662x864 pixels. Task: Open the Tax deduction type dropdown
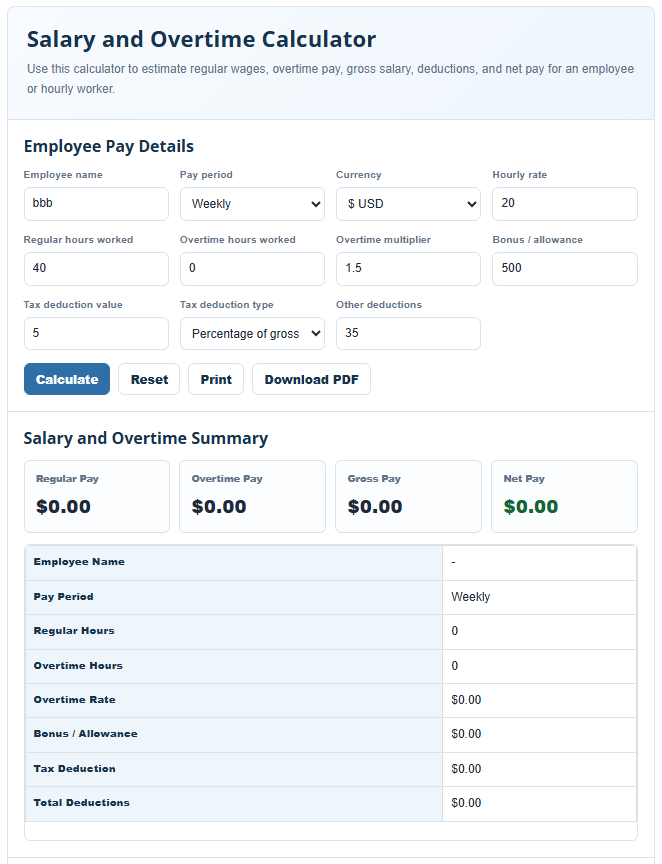pyautogui.click(x=252, y=333)
